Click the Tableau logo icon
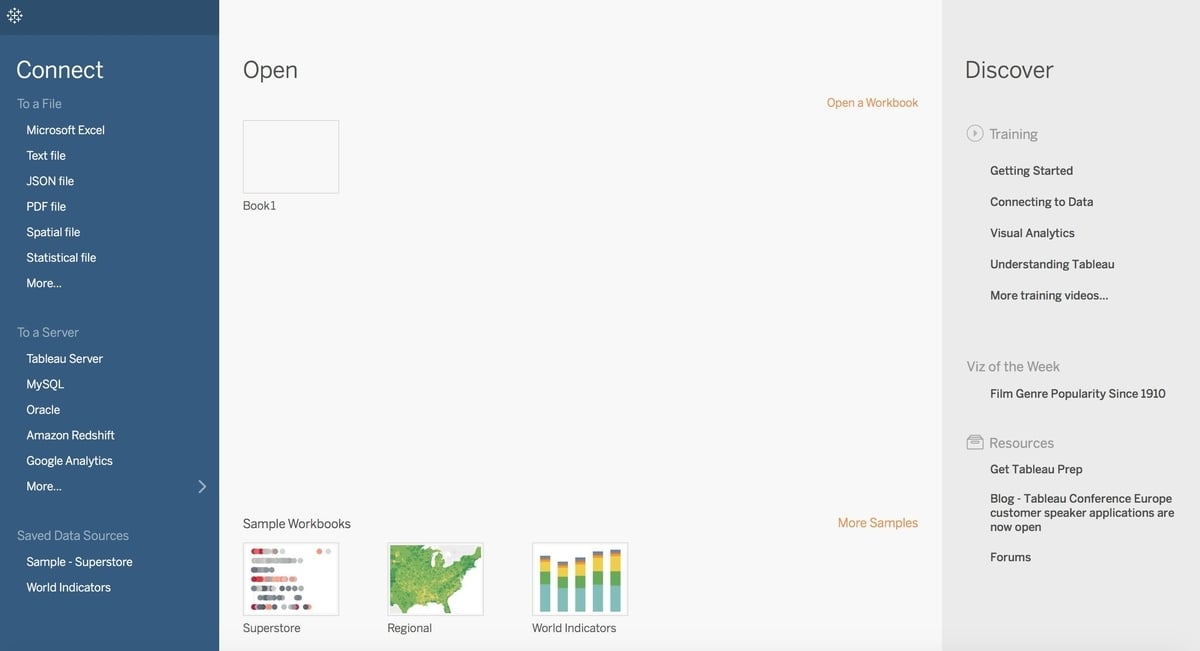This screenshot has height=651, width=1200. tap(14, 15)
